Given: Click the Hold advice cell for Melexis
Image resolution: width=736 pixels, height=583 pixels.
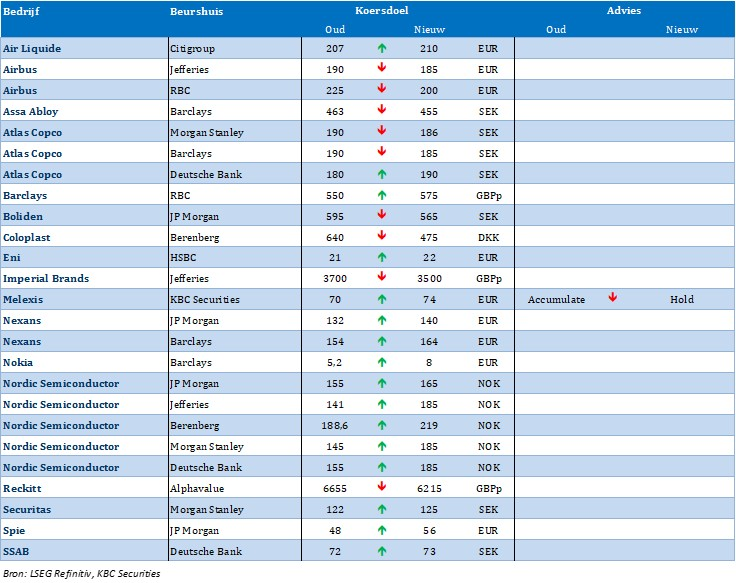Looking at the screenshot, I should (x=682, y=300).
